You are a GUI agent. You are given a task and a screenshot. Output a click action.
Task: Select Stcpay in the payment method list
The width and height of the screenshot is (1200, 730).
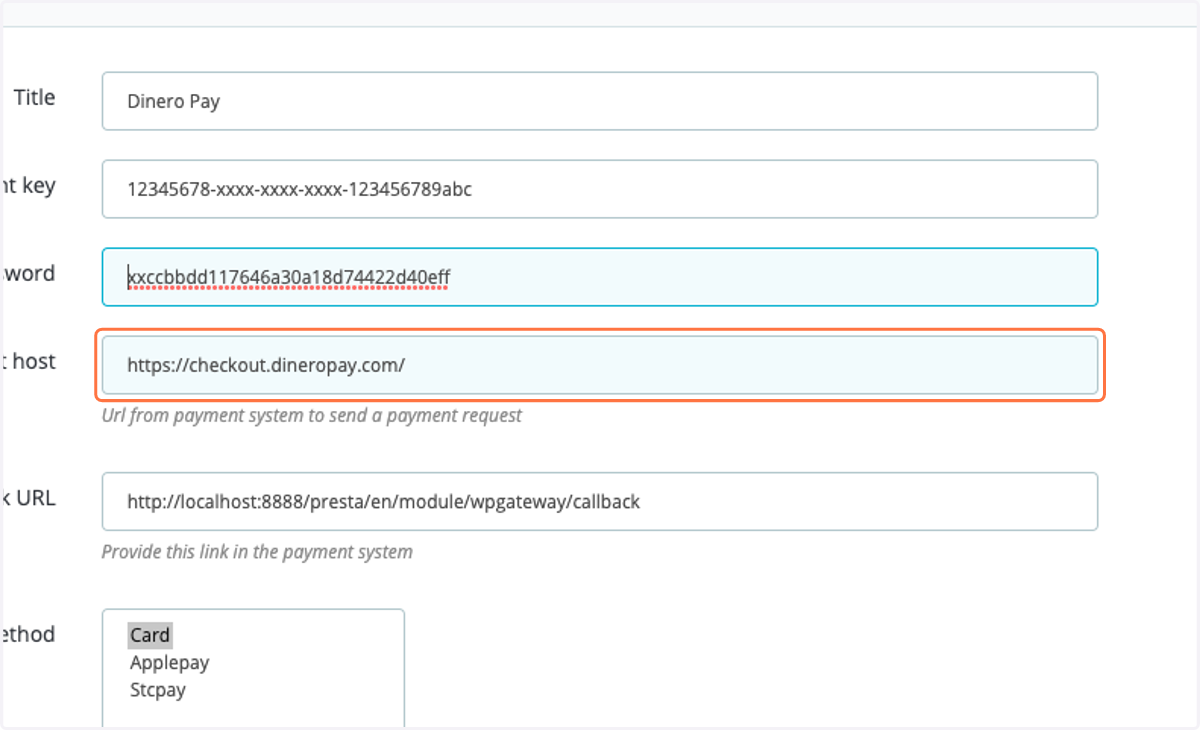pyautogui.click(x=158, y=689)
